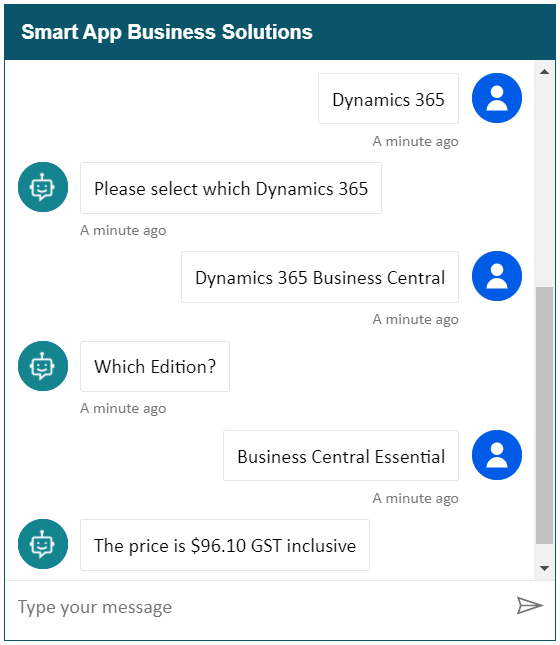This screenshot has width=560, height=645.
Task: Select the Please select which Dynamics 365 bubble
Action: 231,188
